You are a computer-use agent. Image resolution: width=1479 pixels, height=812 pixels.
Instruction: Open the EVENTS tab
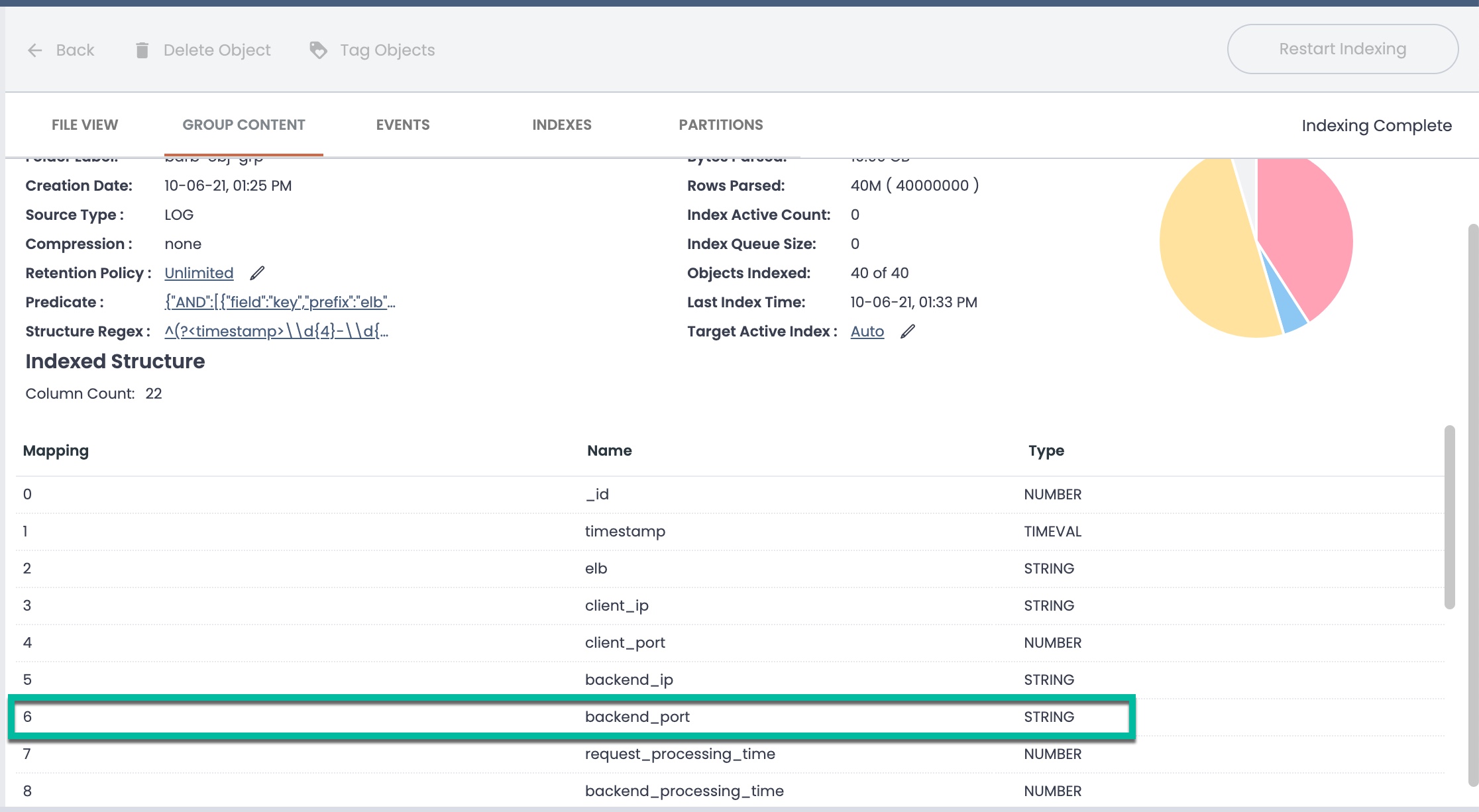pos(403,125)
